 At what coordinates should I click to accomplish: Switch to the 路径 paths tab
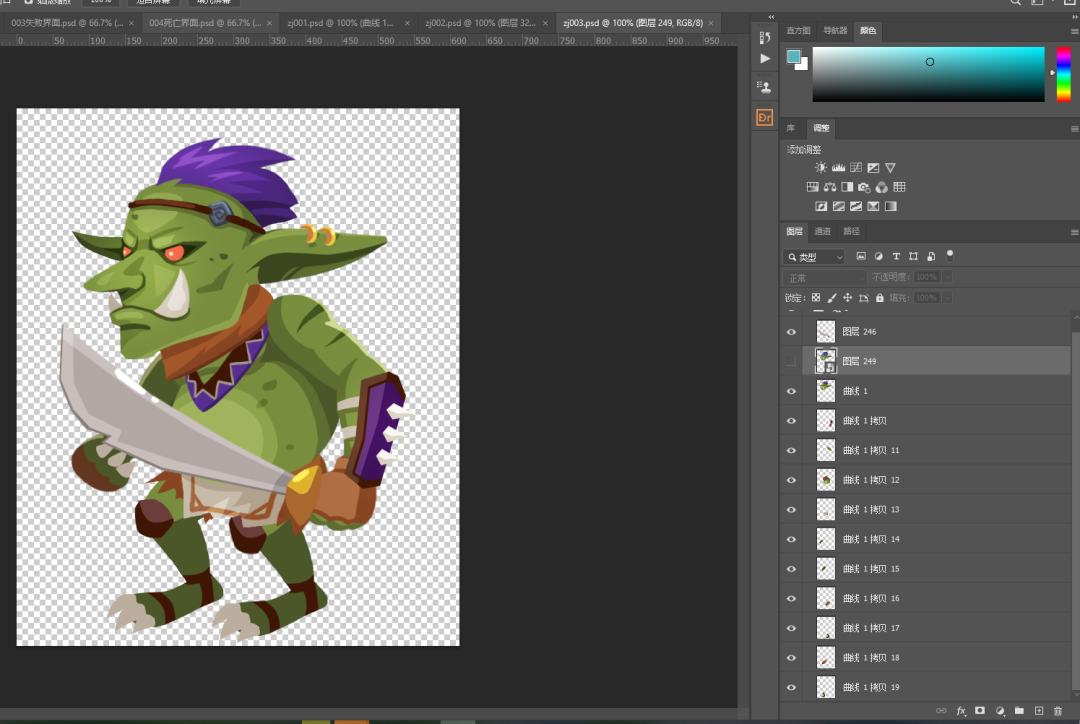(x=851, y=231)
